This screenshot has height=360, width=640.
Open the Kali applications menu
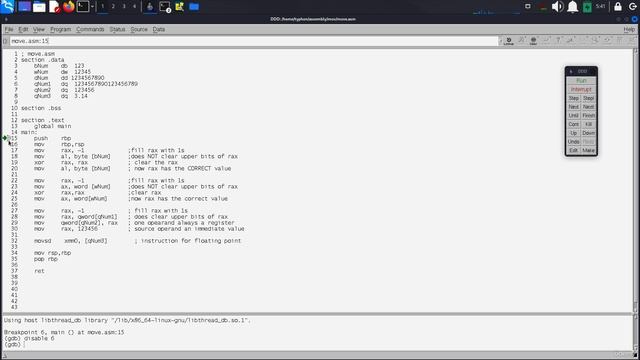pyautogui.click(x=7, y=6)
